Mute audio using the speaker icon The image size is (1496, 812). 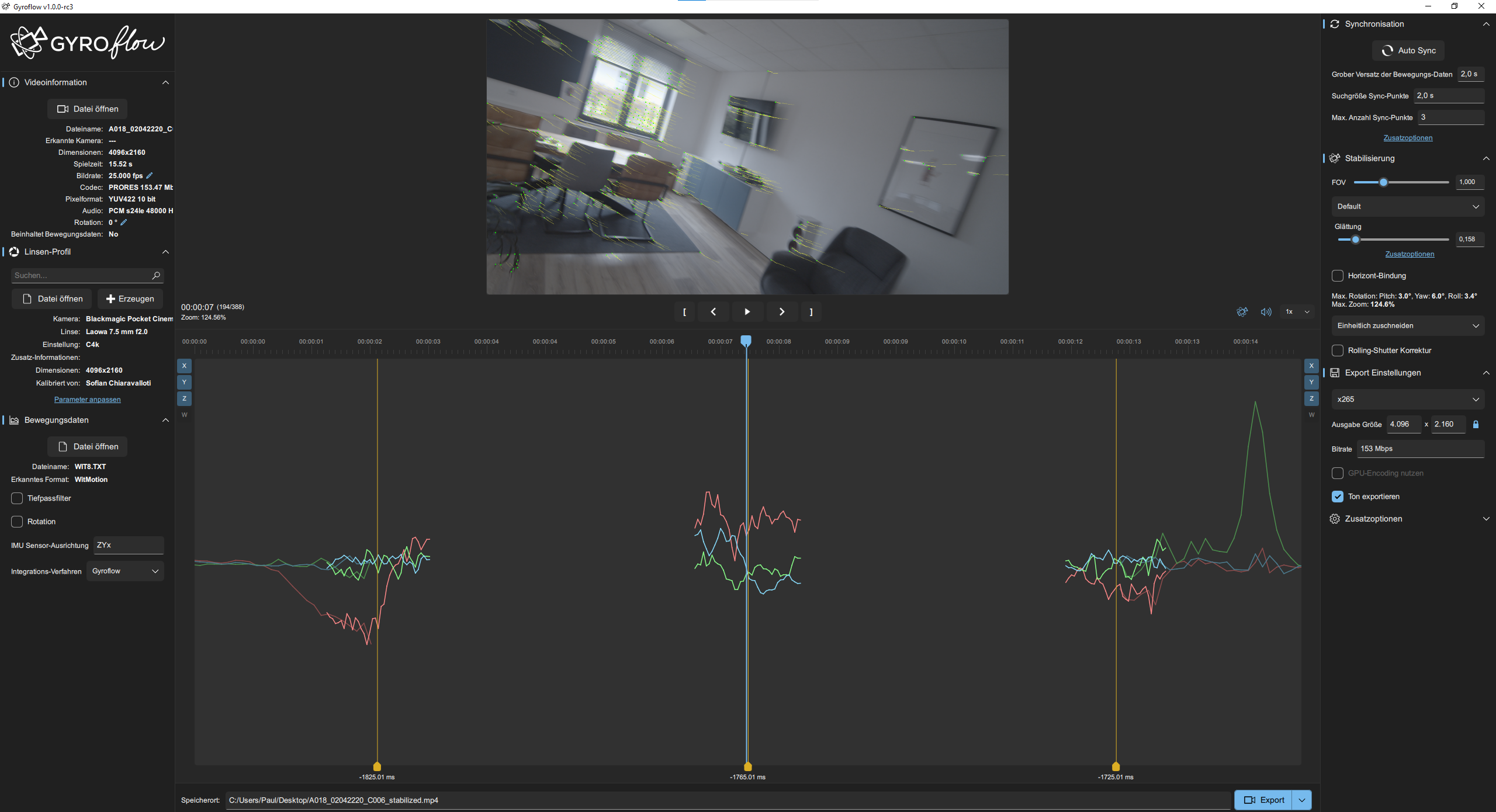pos(1266,311)
